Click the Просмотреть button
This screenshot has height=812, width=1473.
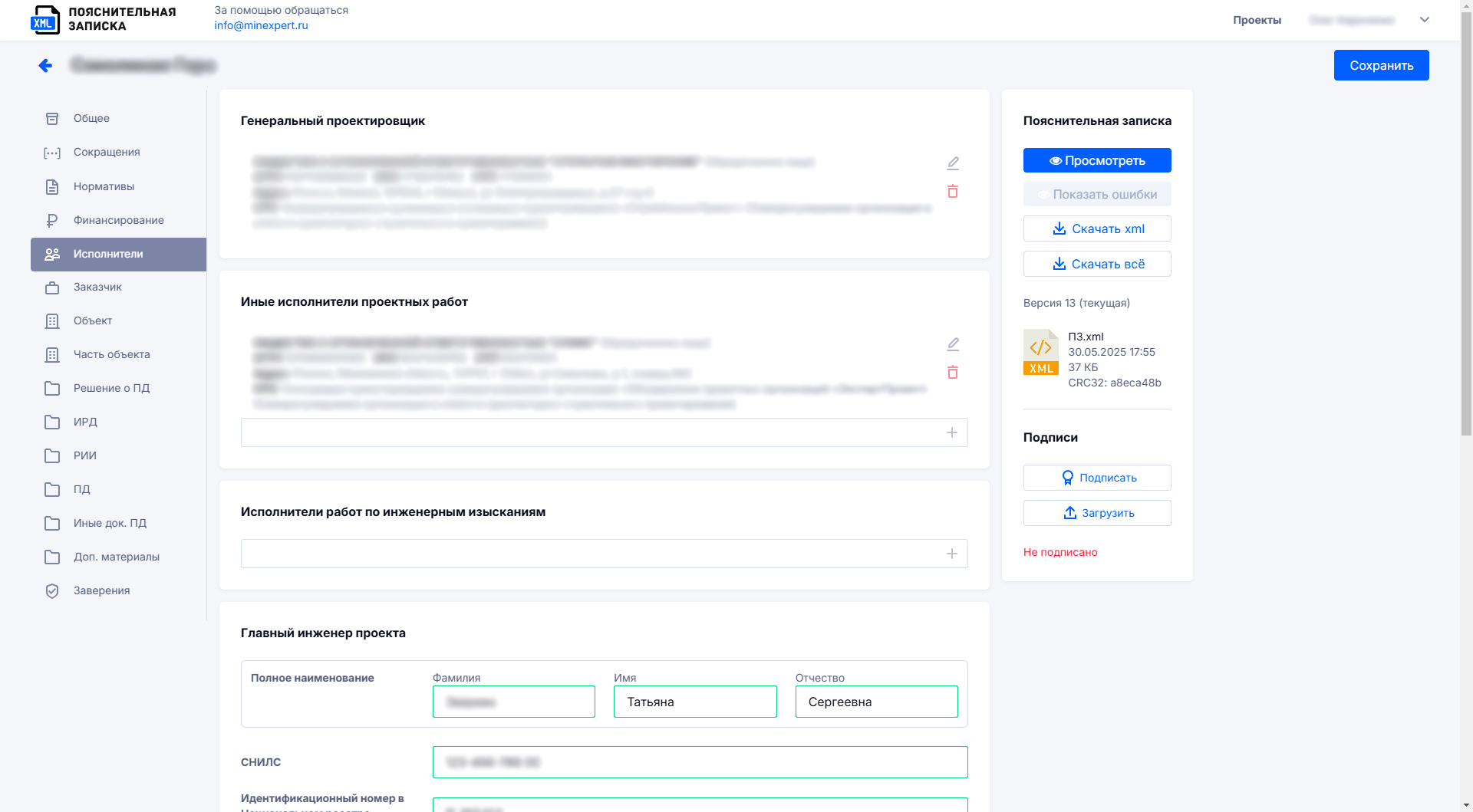tap(1097, 160)
